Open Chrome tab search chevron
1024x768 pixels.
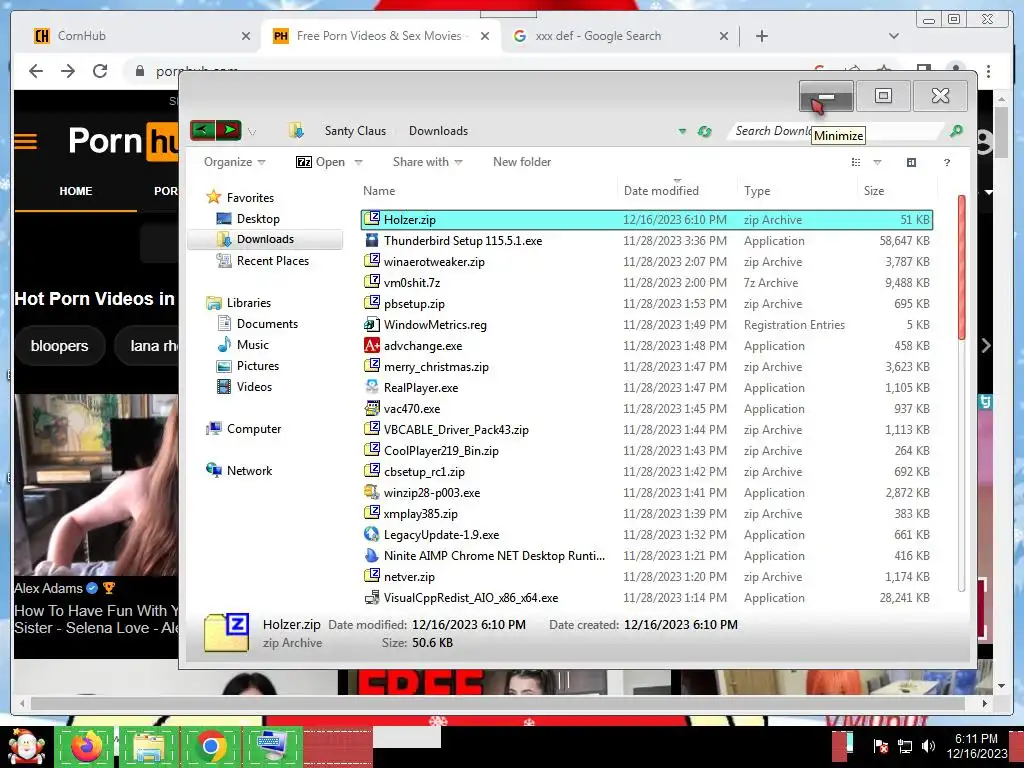click(893, 36)
